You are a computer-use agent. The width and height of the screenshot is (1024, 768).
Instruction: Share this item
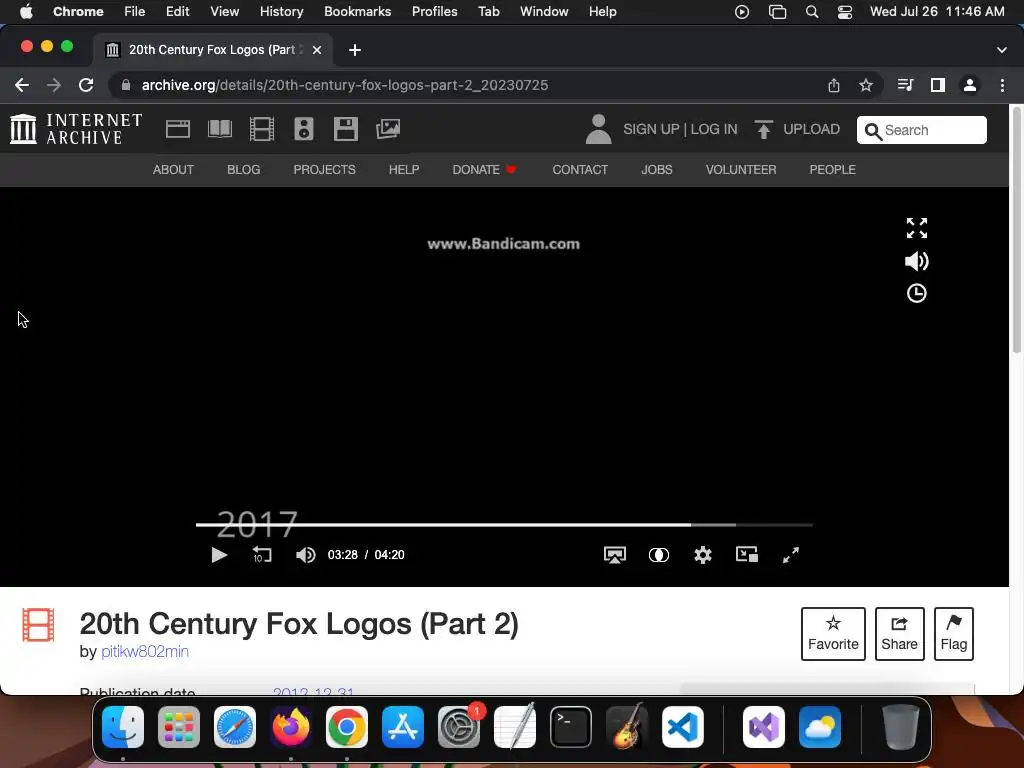pos(899,633)
